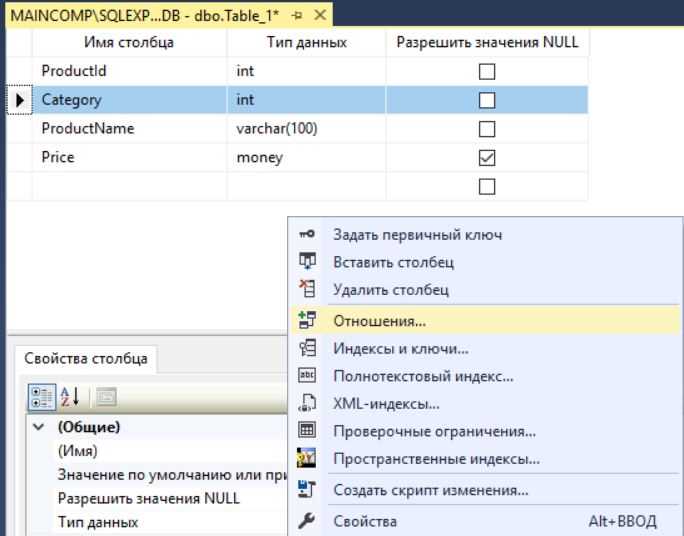Viewport: 684px width, 536px height.
Task: Click the Тип данных column header
Action: (306, 42)
